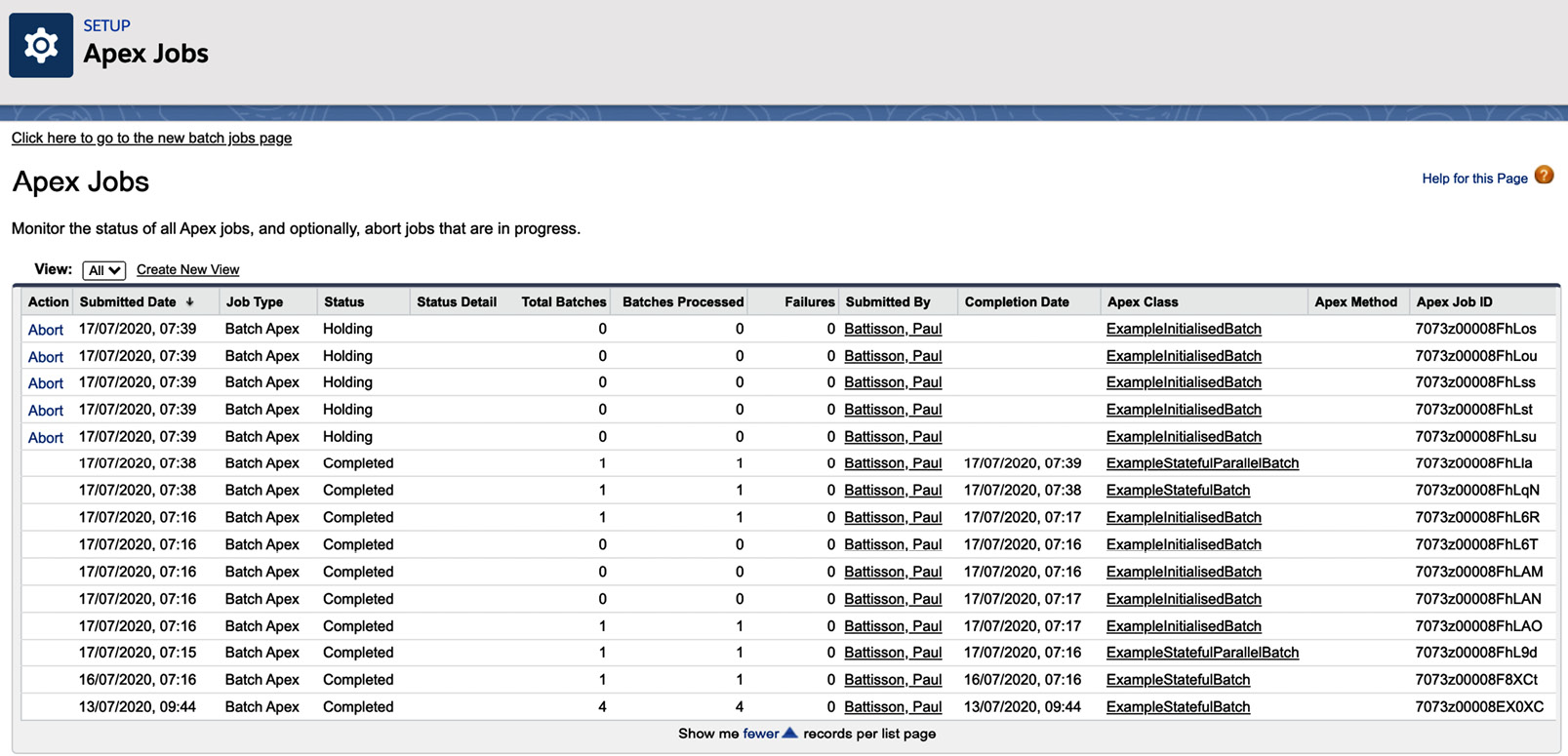The height and width of the screenshot is (756, 1568).
Task: Click the Setup gear icon
Action: 41,45
